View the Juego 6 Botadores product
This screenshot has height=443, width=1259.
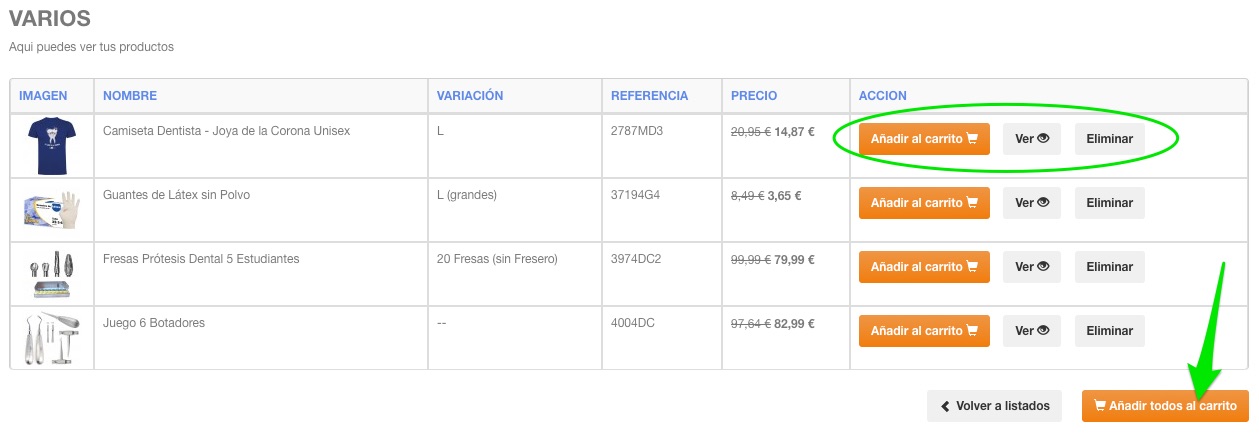(x=1031, y=331)
